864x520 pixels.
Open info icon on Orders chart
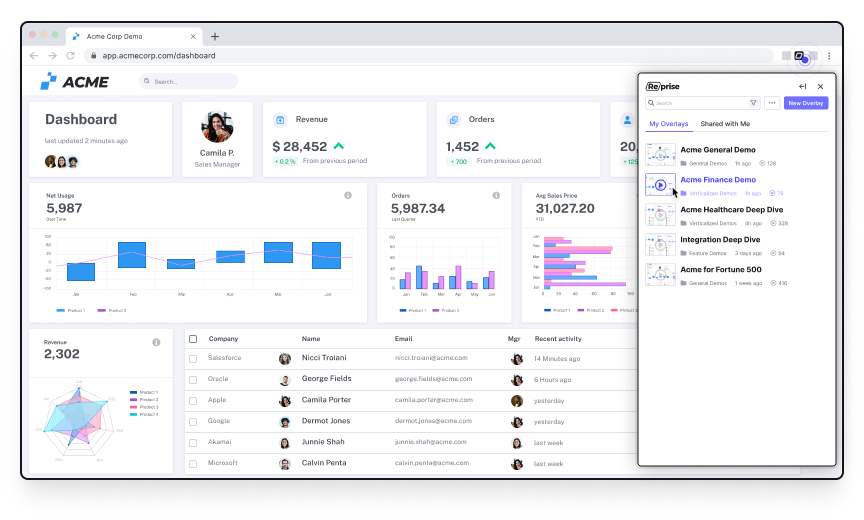pos(496,196)
